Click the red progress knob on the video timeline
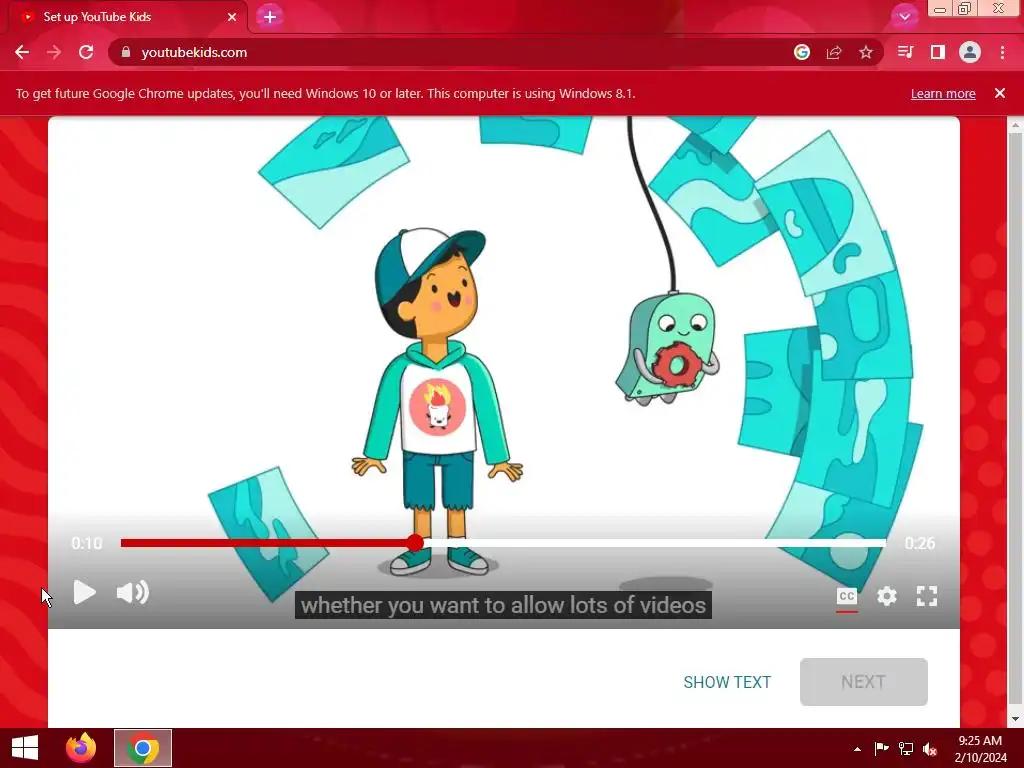 (x=415, y=543)
